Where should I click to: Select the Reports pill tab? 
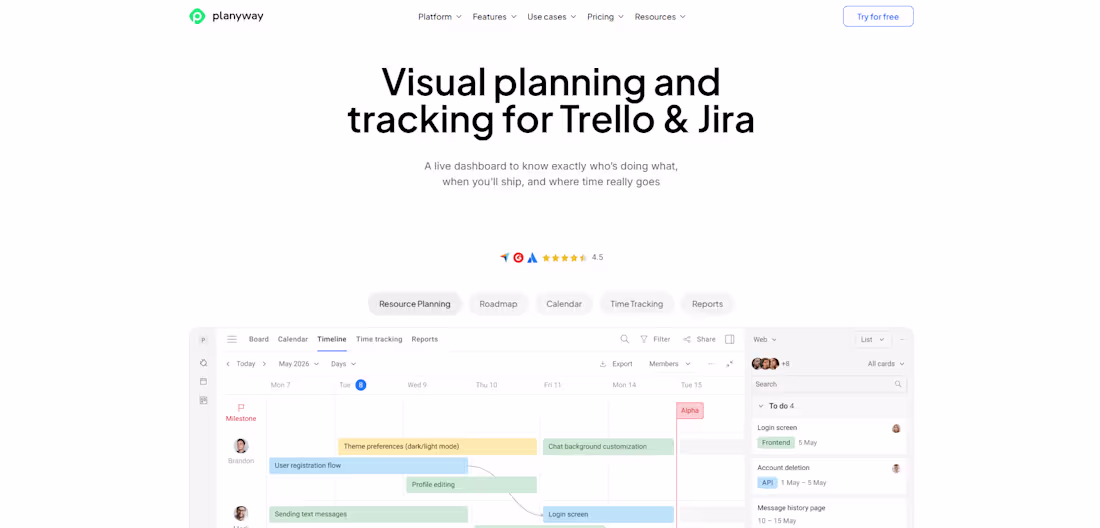[707, 304]
